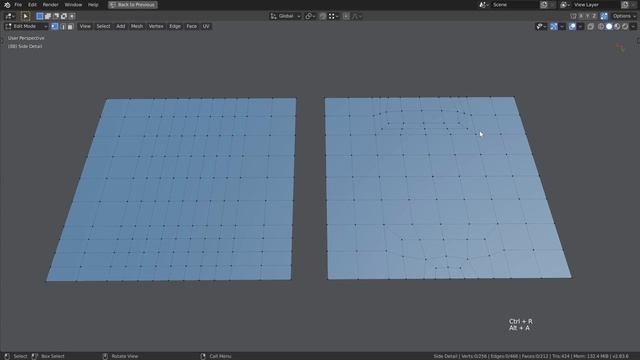Select the tweak arrow tool
Viewport: 640px width, 360px height.
tap(25, 16)
